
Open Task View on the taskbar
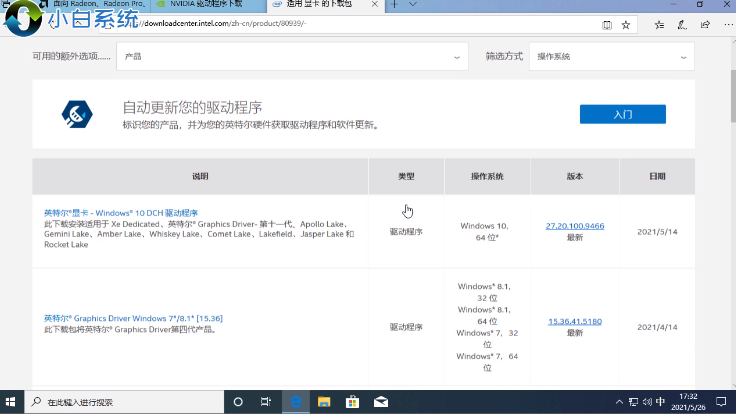[x=266, y=402]
